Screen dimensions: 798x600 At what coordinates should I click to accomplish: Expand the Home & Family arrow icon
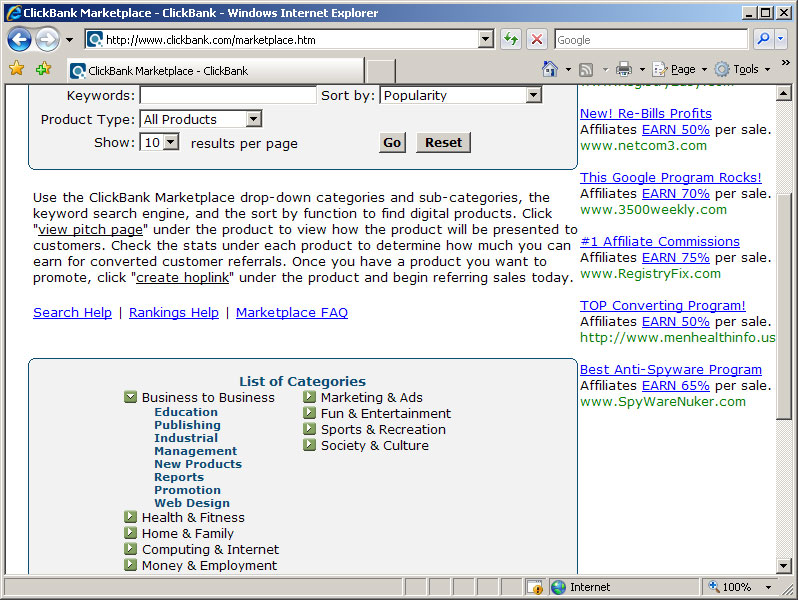tap(130, 533)
